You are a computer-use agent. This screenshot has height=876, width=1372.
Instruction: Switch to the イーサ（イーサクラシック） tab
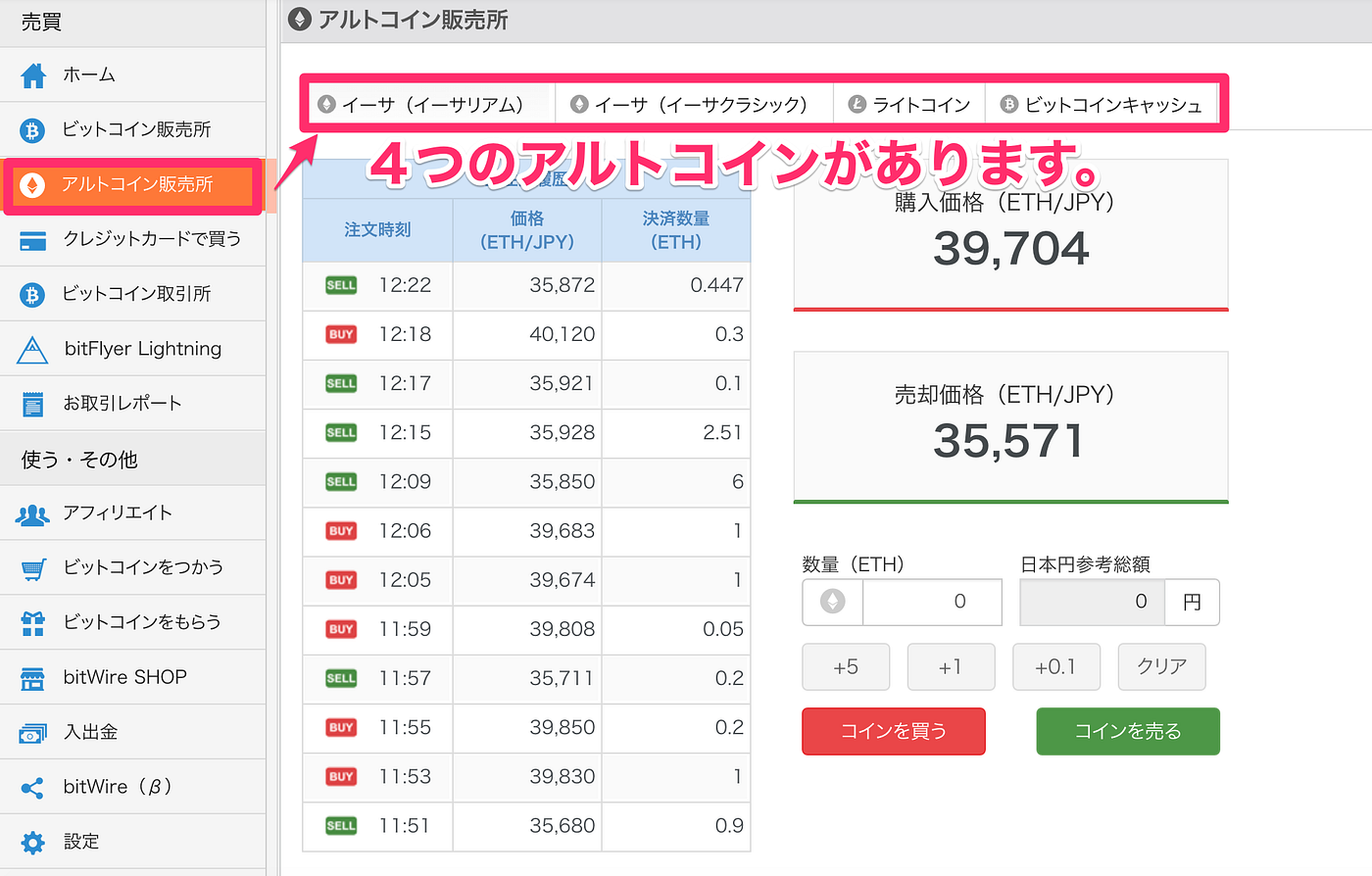tap(695, 104)
